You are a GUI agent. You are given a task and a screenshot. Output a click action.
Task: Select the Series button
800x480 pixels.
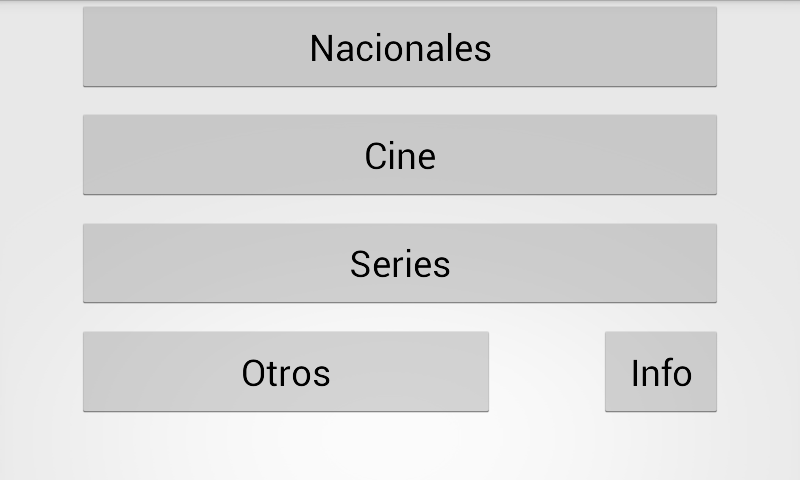[x=400, y=263]
